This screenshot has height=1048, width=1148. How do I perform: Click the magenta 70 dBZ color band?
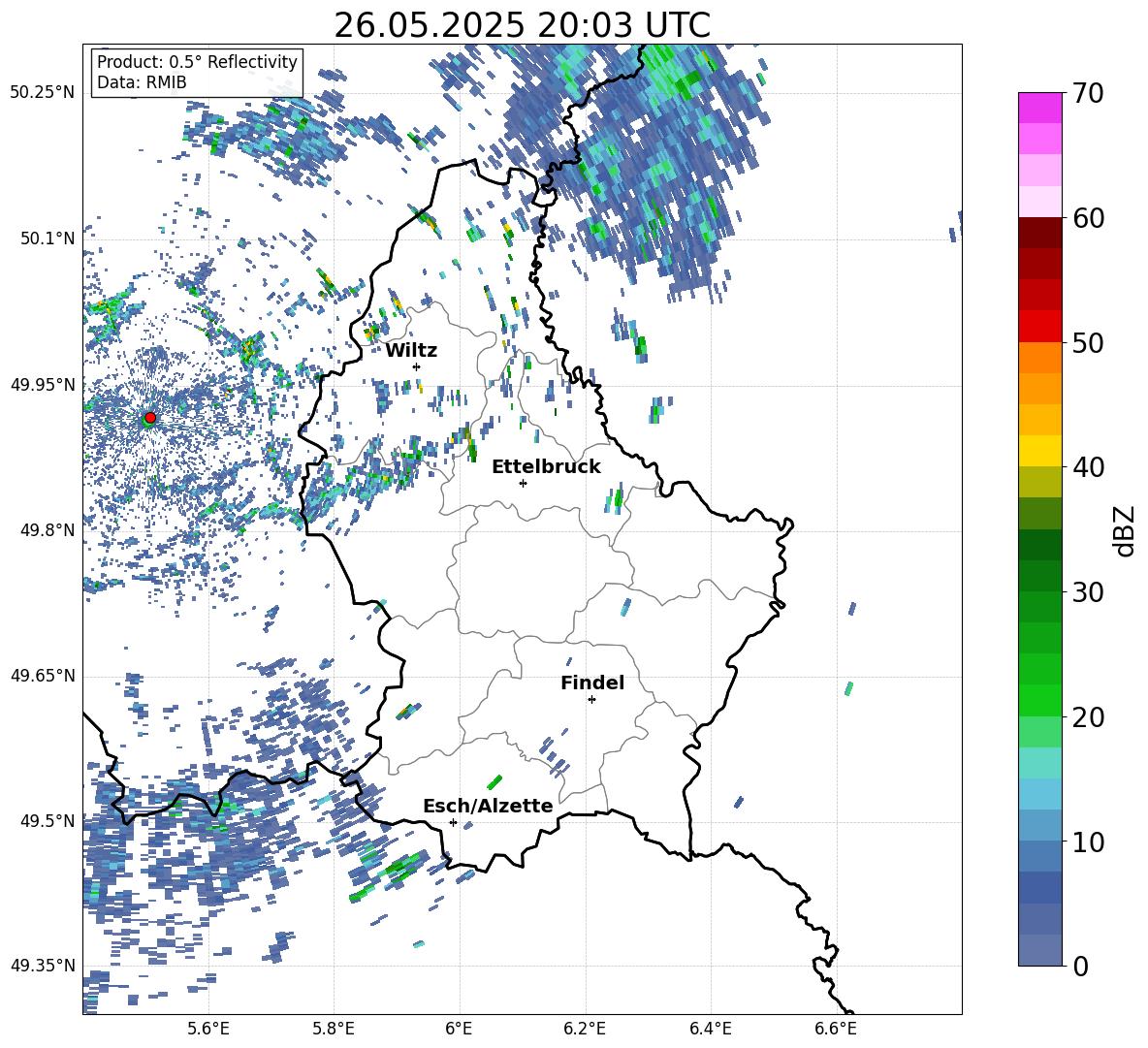click(1039, 108)
